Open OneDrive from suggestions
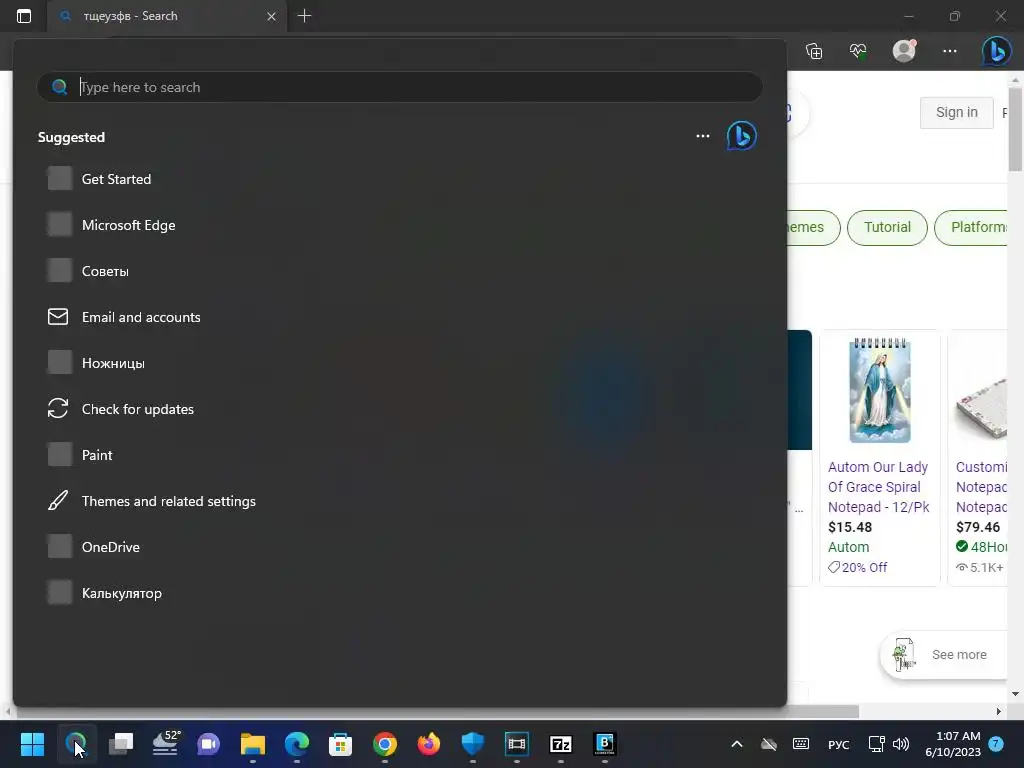The image size is (1024, 768). coord(110,547)
